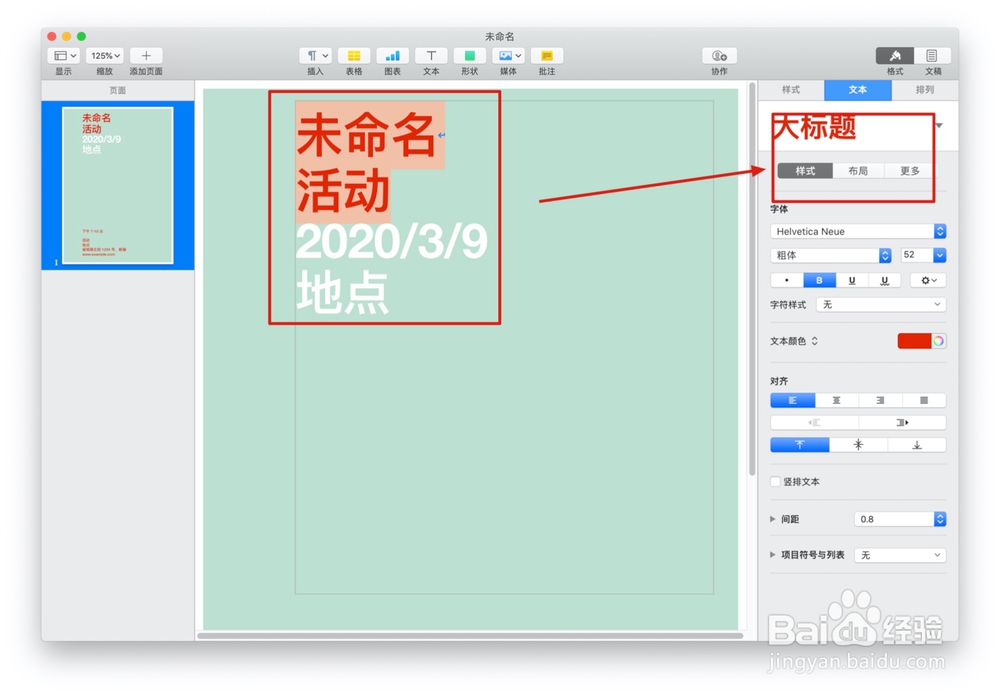The image size is (1000, 696).
Task: Insert a text box via the 文本 icon
Action: [x=431, y=56]
